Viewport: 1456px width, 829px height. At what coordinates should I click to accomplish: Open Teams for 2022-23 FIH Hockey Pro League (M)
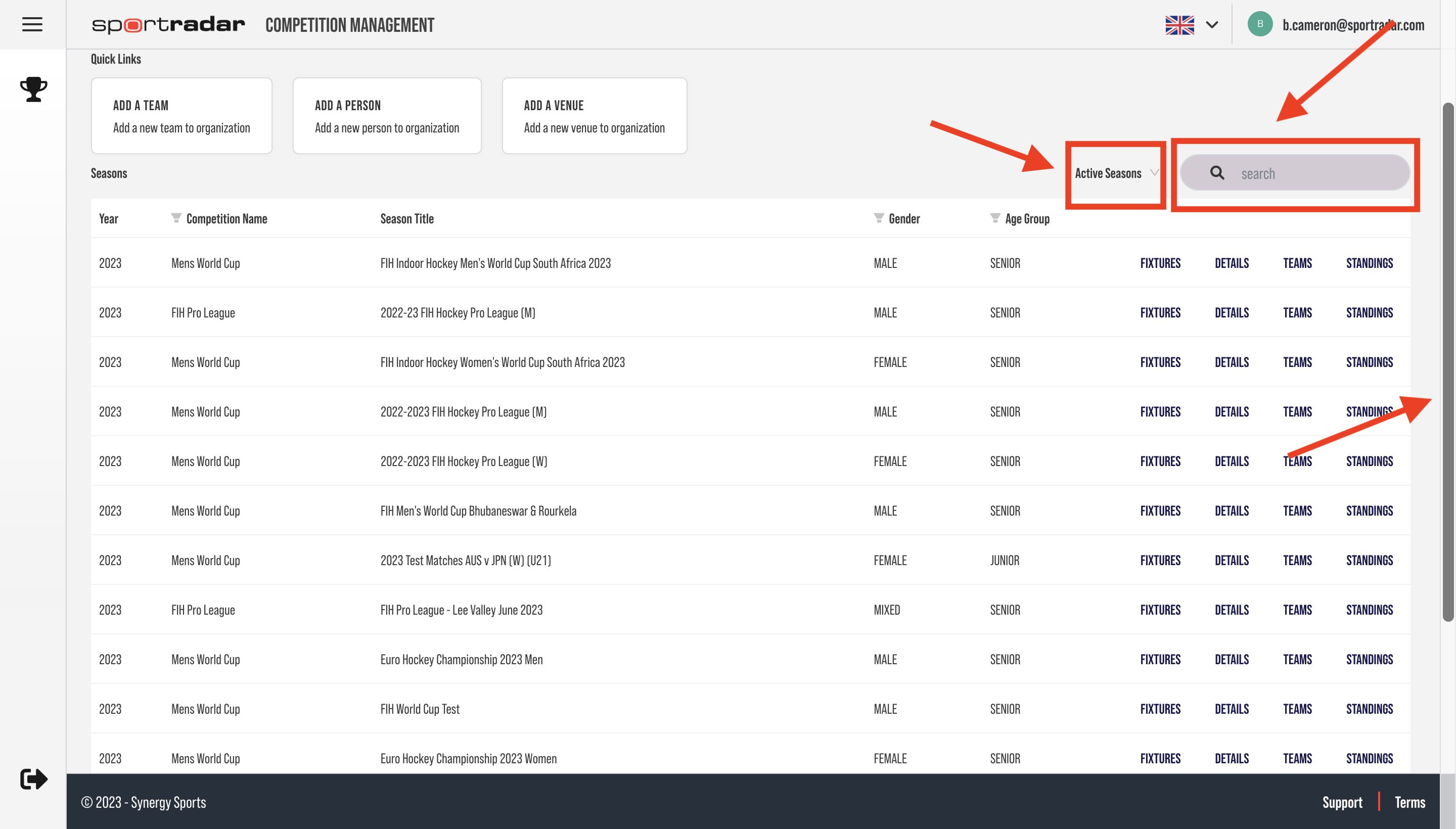tap(1297, 312)
